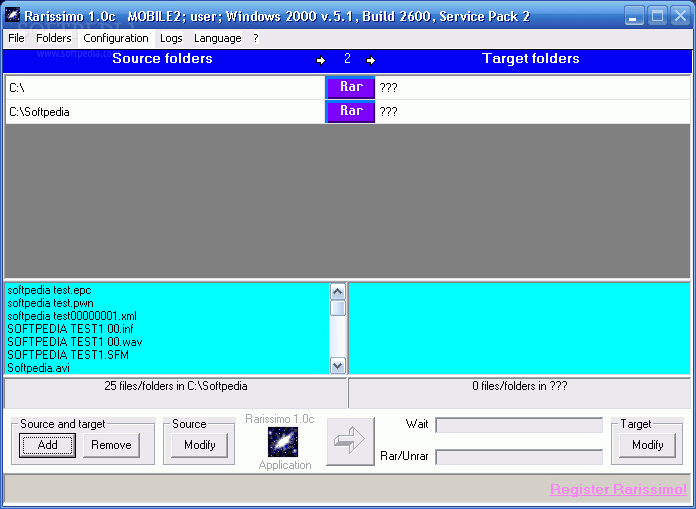
Task: Click the file list scroll up arrow
Action: pos(338,292)
